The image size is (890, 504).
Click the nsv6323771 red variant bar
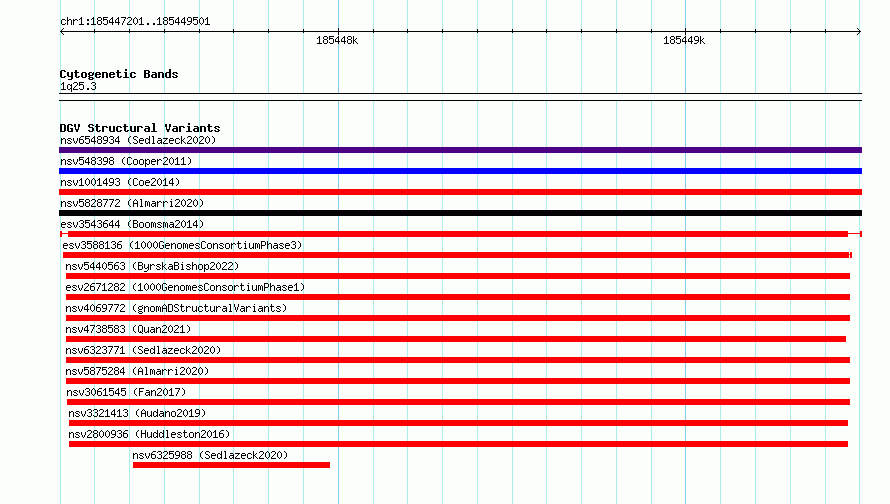(x=457, y=360)
